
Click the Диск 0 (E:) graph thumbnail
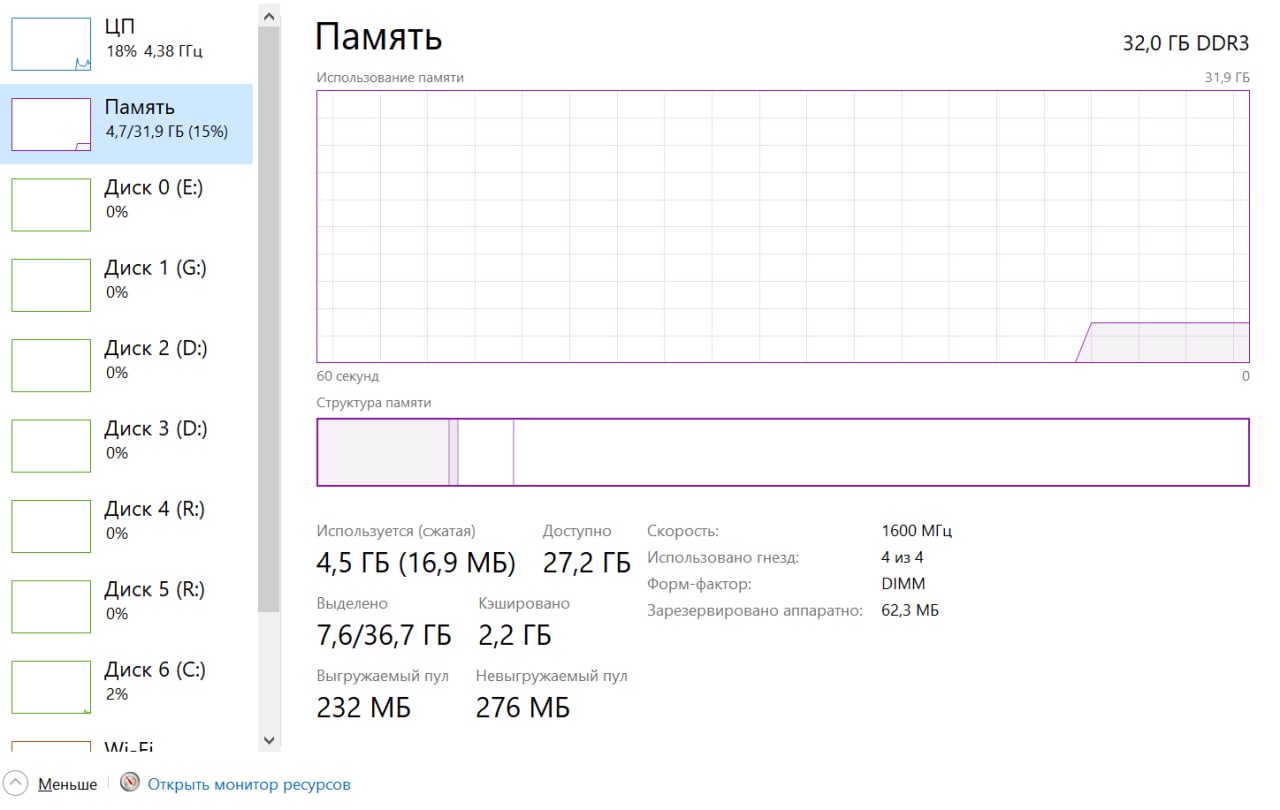(51, 205)
